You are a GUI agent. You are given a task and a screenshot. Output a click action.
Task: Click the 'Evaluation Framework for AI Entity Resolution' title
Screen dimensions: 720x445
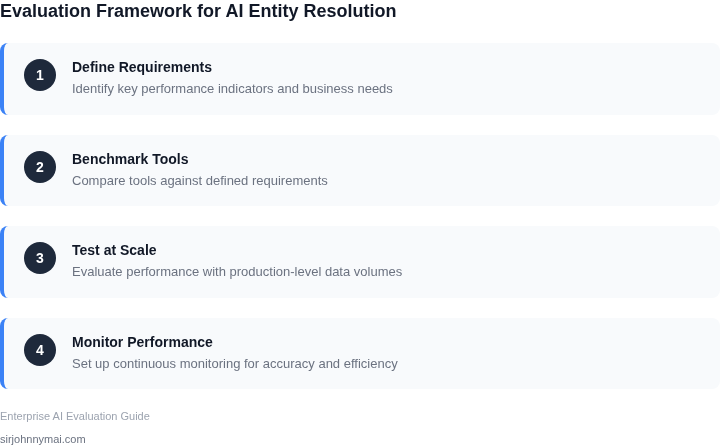198,11
